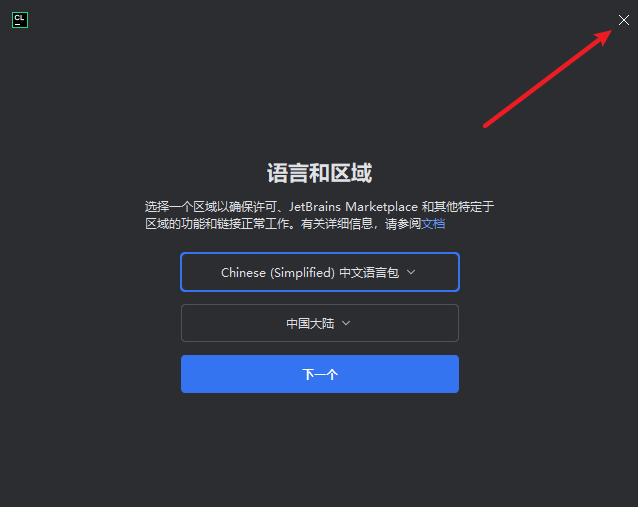Open the Chinese (Simplified) language dropdown

[320, 272]
